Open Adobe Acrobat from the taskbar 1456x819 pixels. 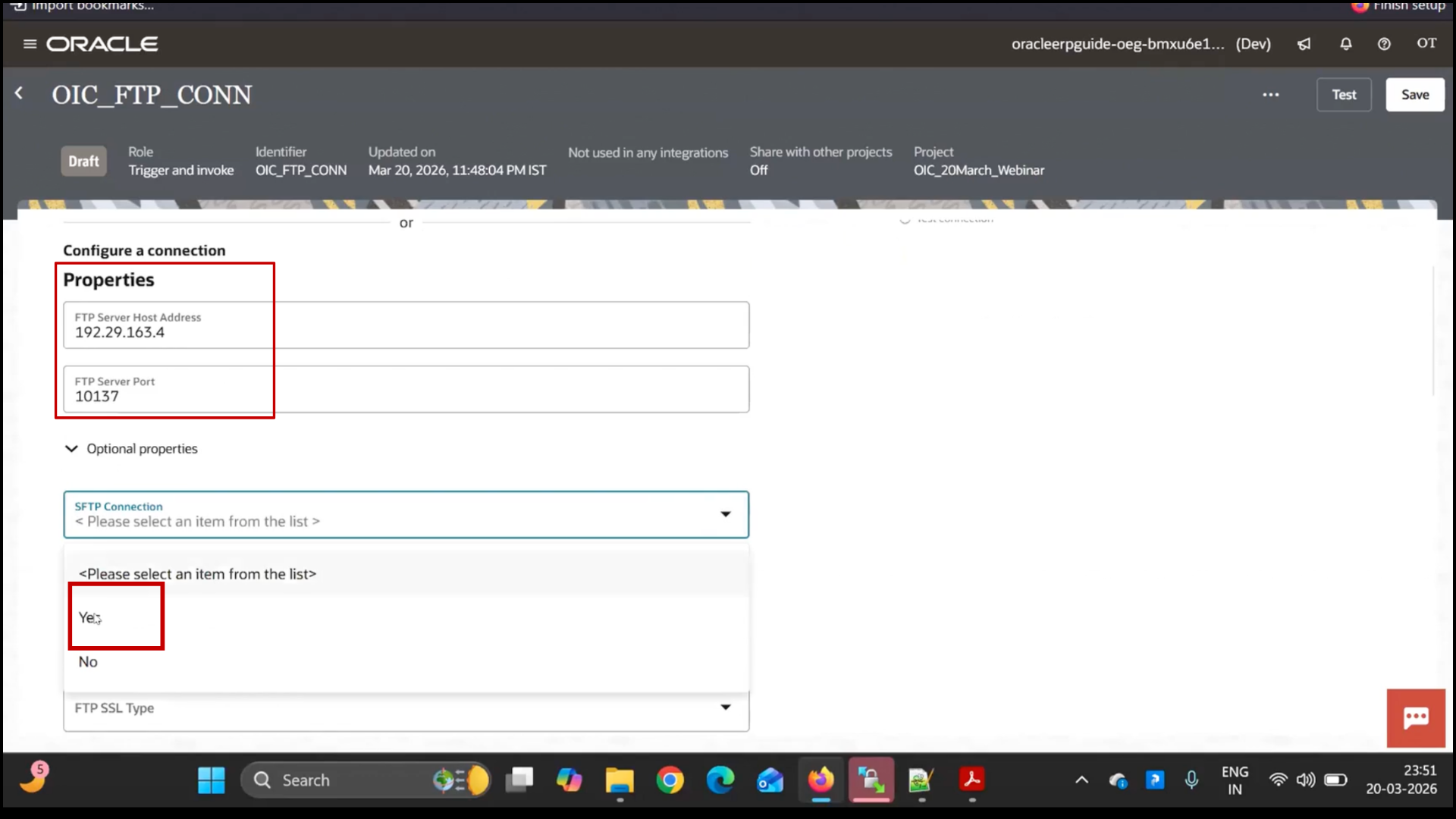point(972,780)
